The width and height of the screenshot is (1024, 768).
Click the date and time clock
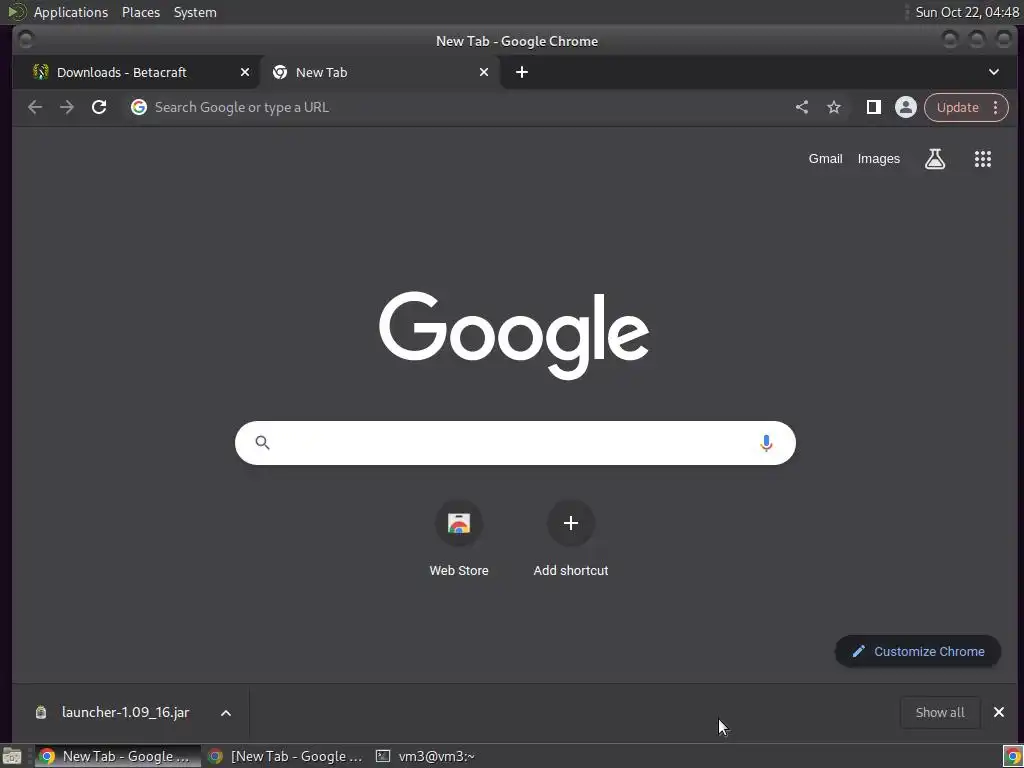tap(967, 12)
